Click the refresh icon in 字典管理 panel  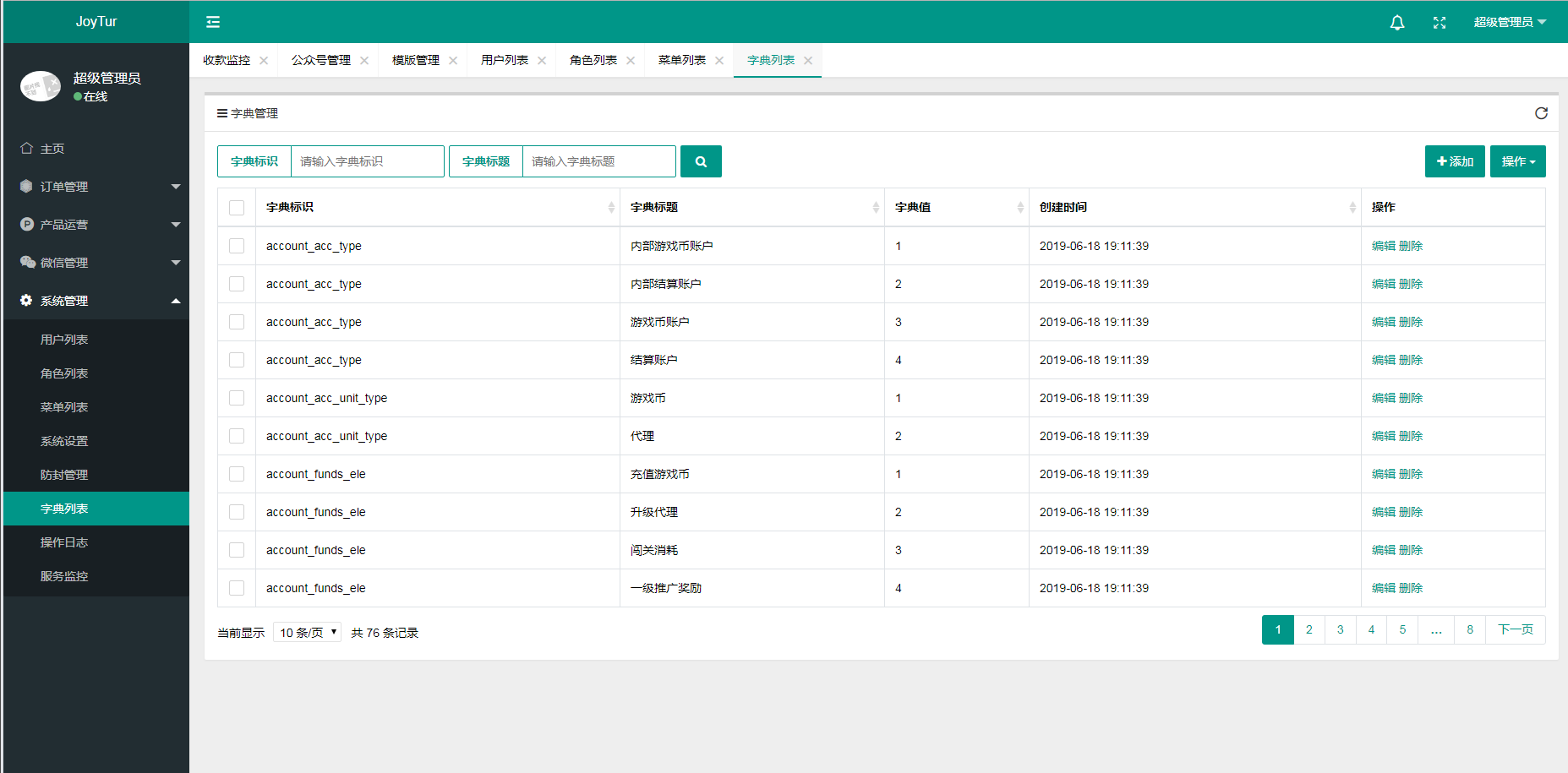1541,113
